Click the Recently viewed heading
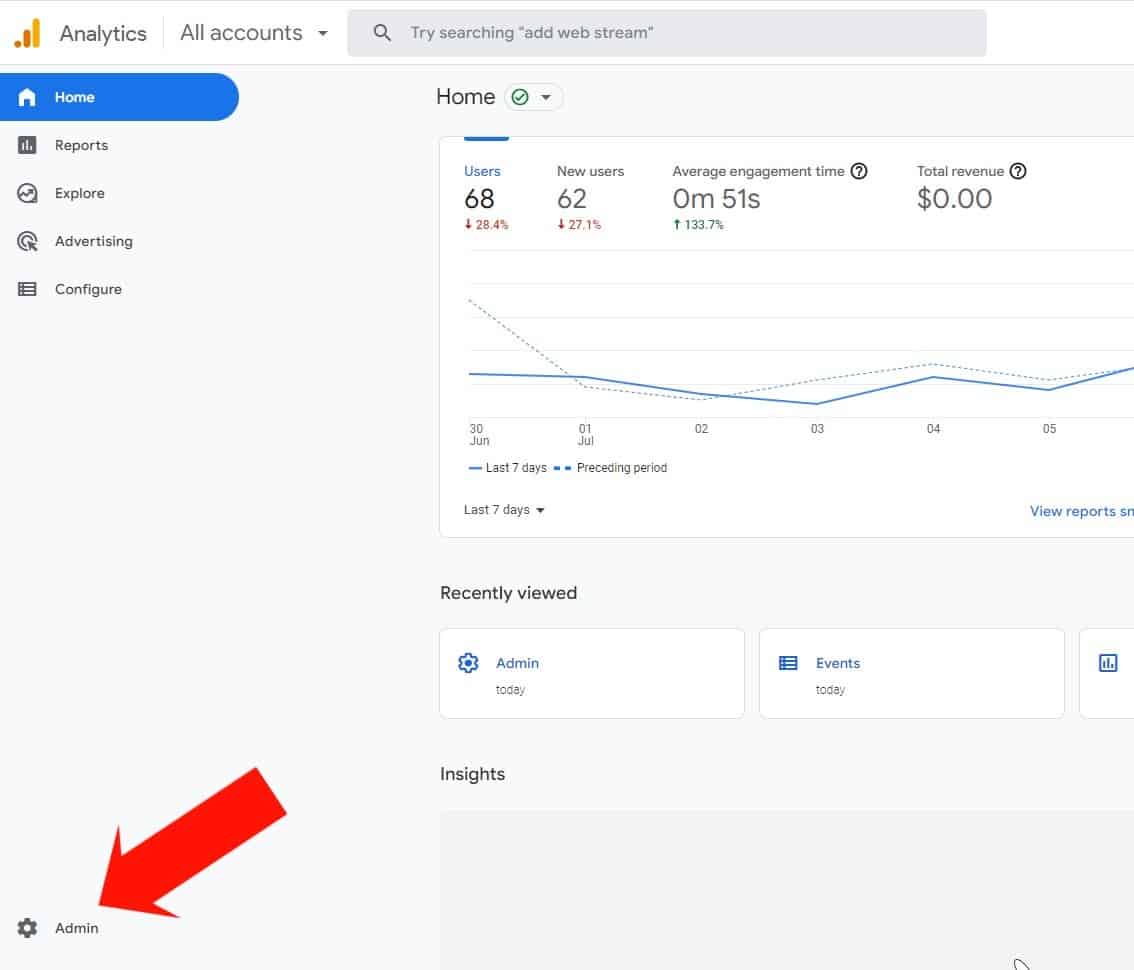 508,593
